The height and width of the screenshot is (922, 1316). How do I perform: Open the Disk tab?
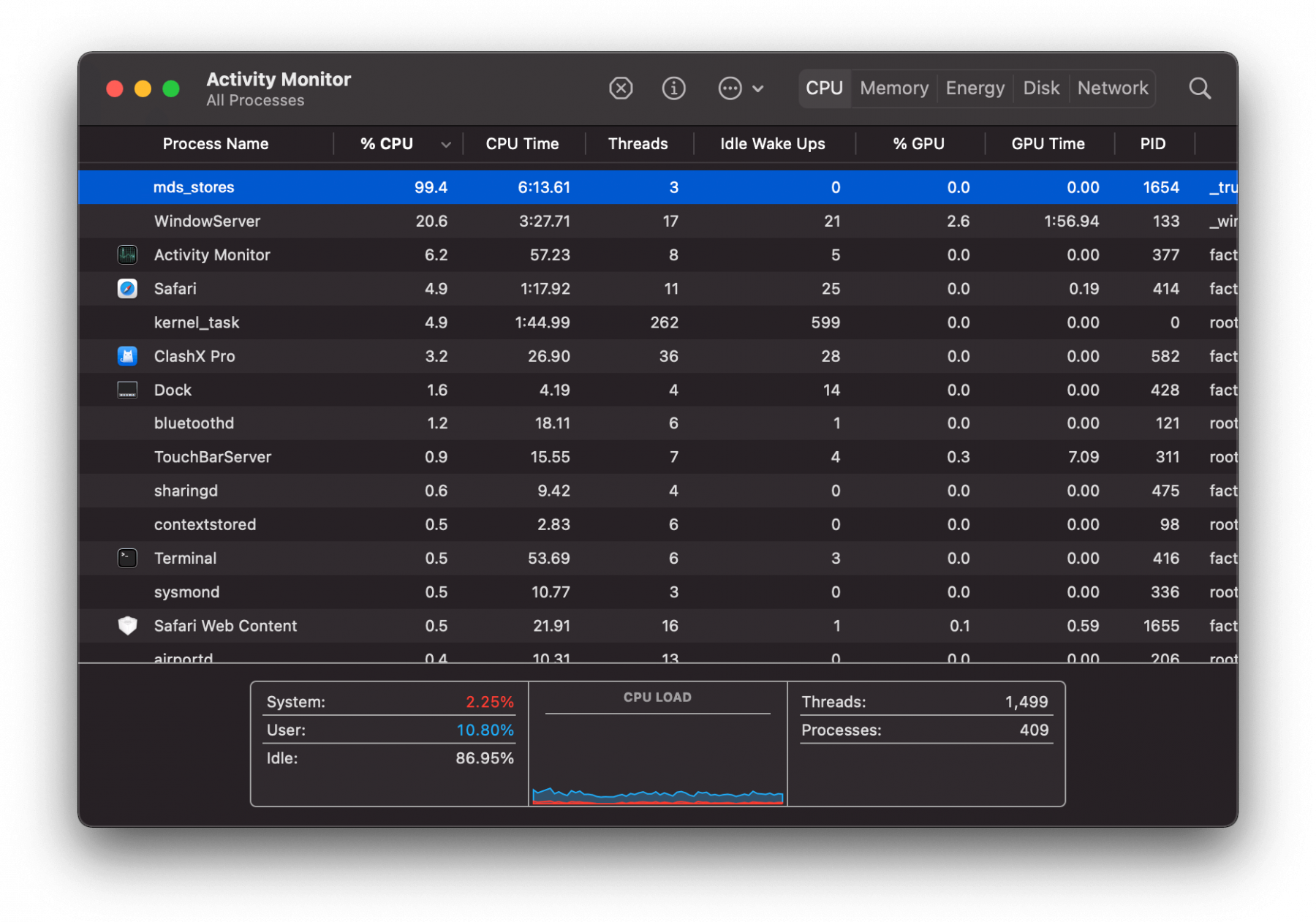click(1040, 88)
